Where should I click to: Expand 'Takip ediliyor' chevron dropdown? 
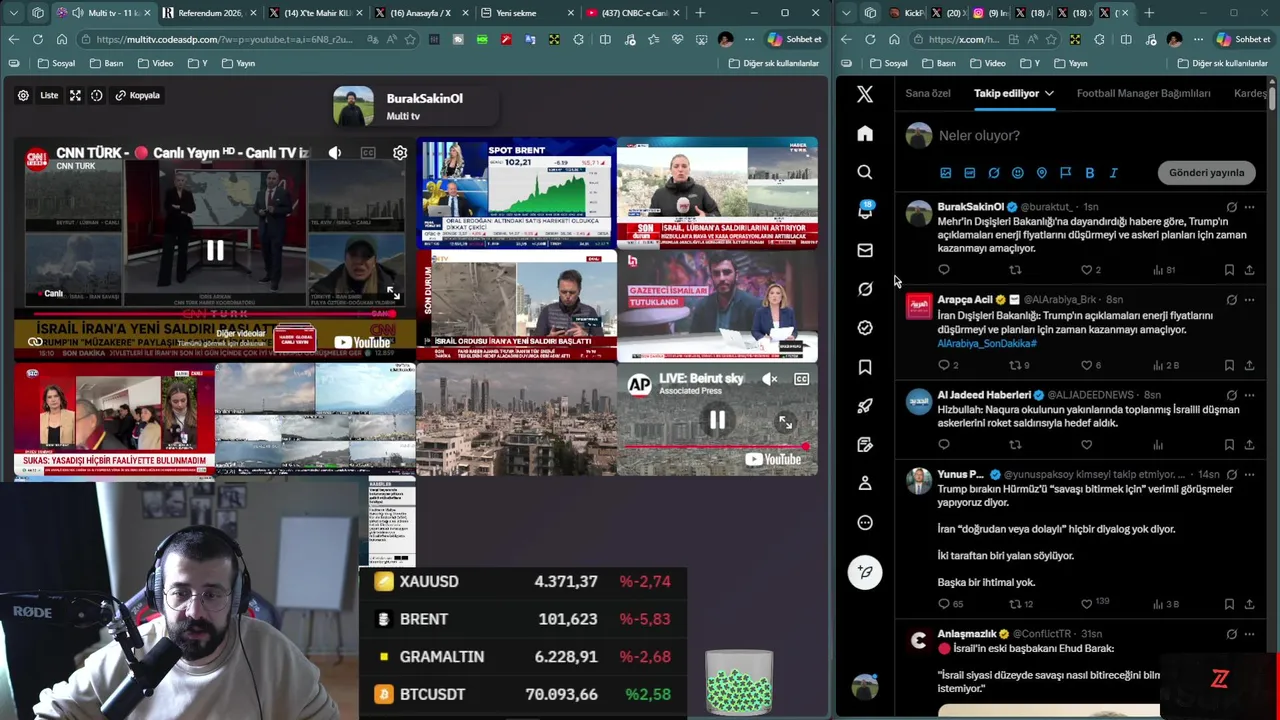pos(1049,93)
